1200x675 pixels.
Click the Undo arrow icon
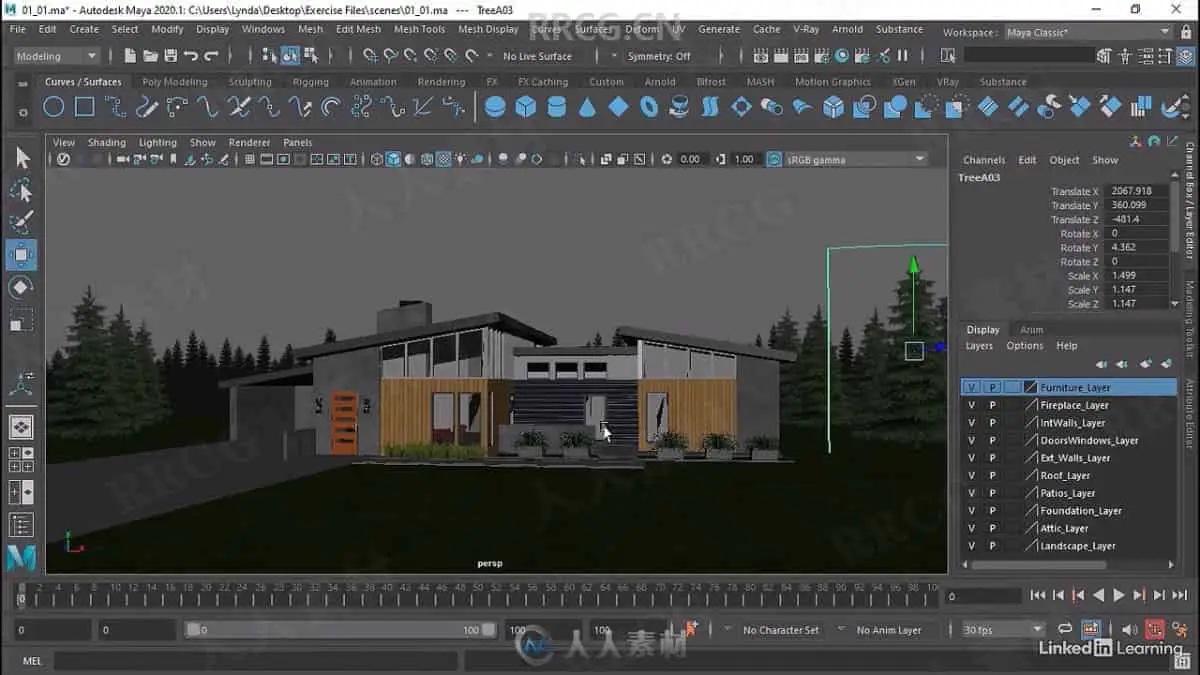coord(190,56)
